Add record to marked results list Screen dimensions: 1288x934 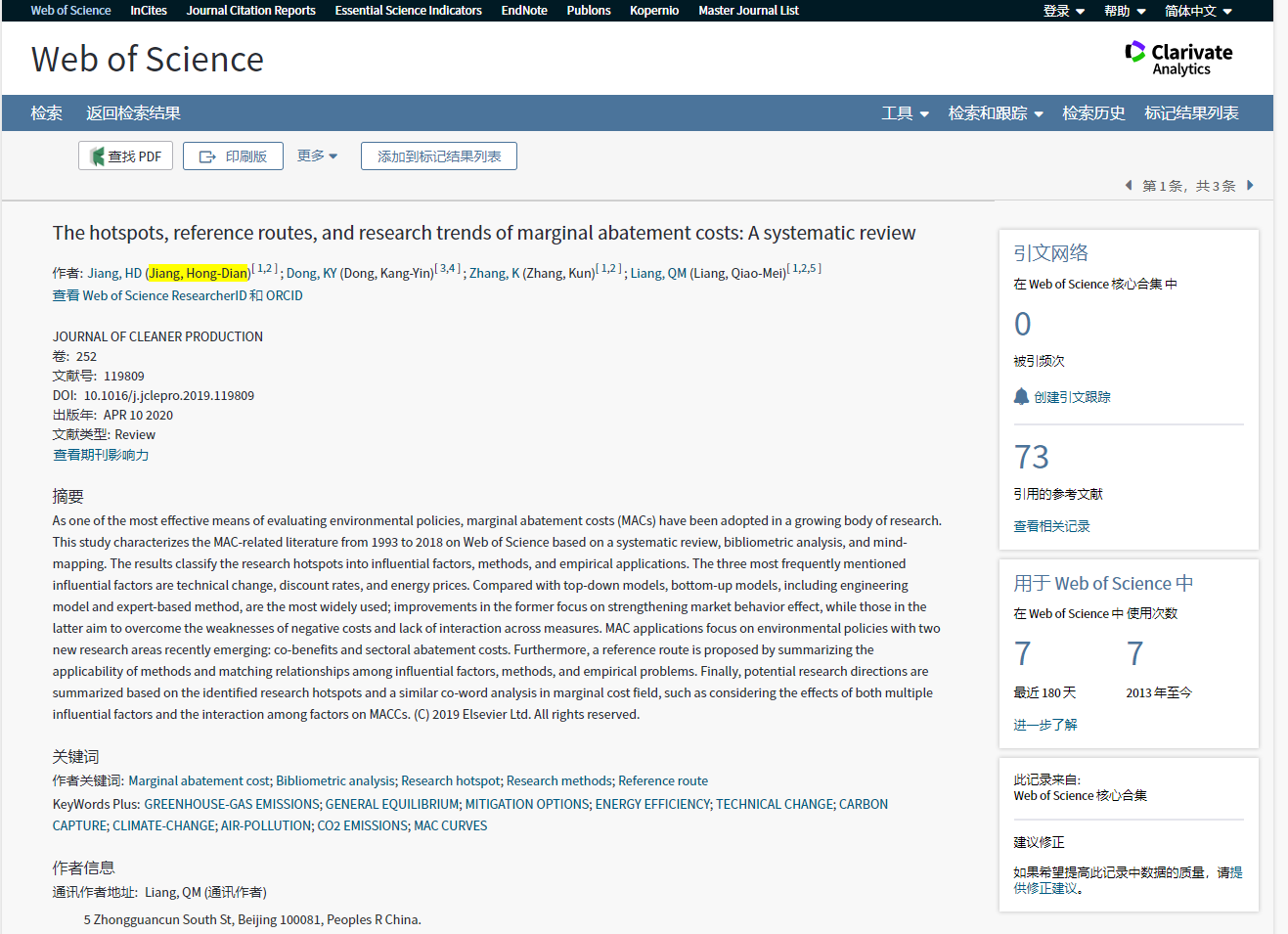pos(439,156)
